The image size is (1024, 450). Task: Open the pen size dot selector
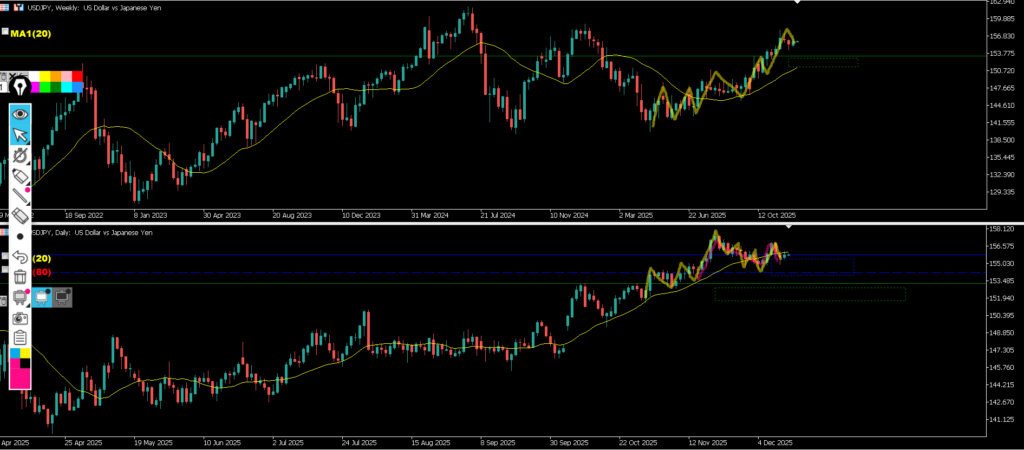pos(20,236)
